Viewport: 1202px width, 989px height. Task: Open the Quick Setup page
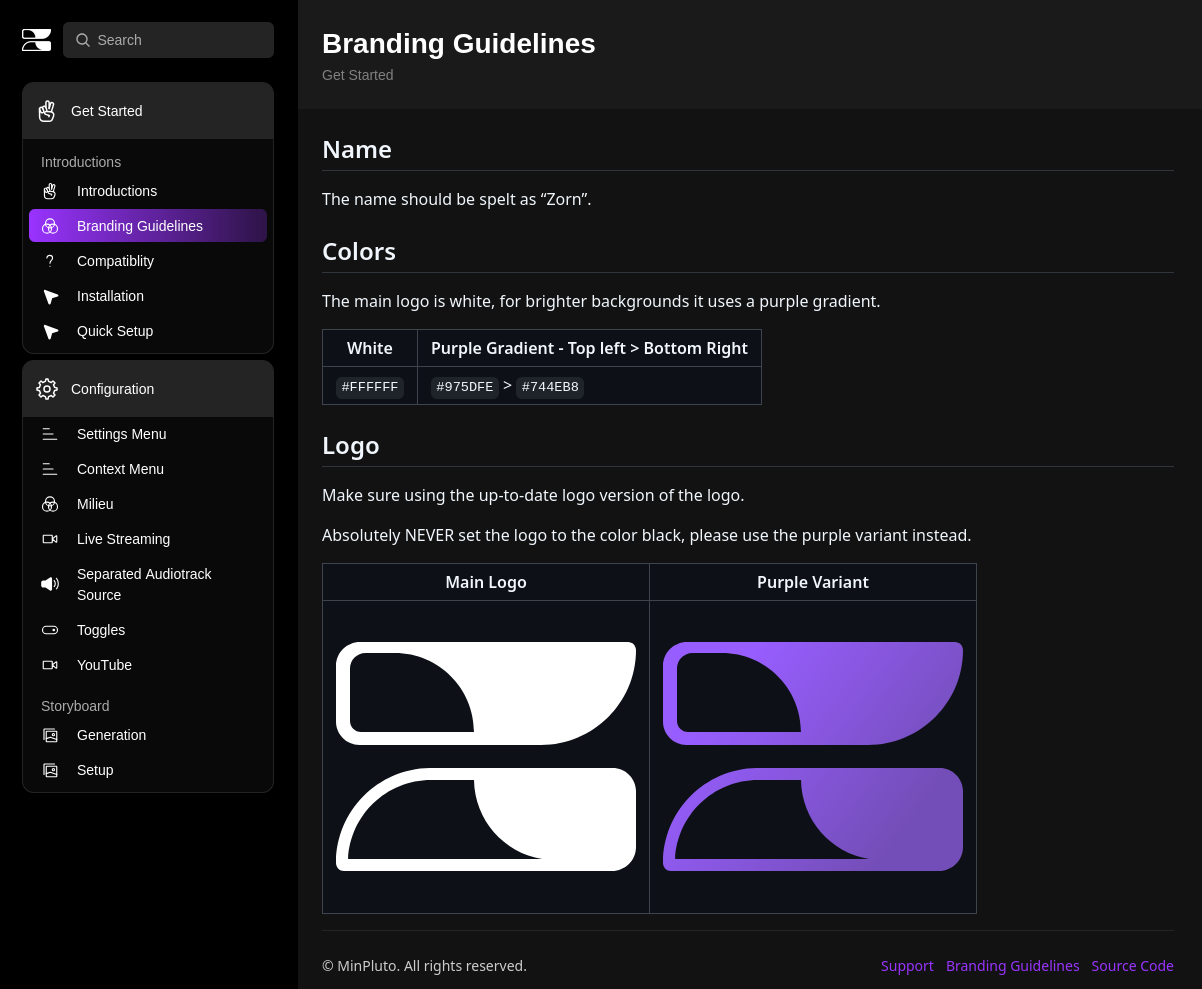point(115,331)
